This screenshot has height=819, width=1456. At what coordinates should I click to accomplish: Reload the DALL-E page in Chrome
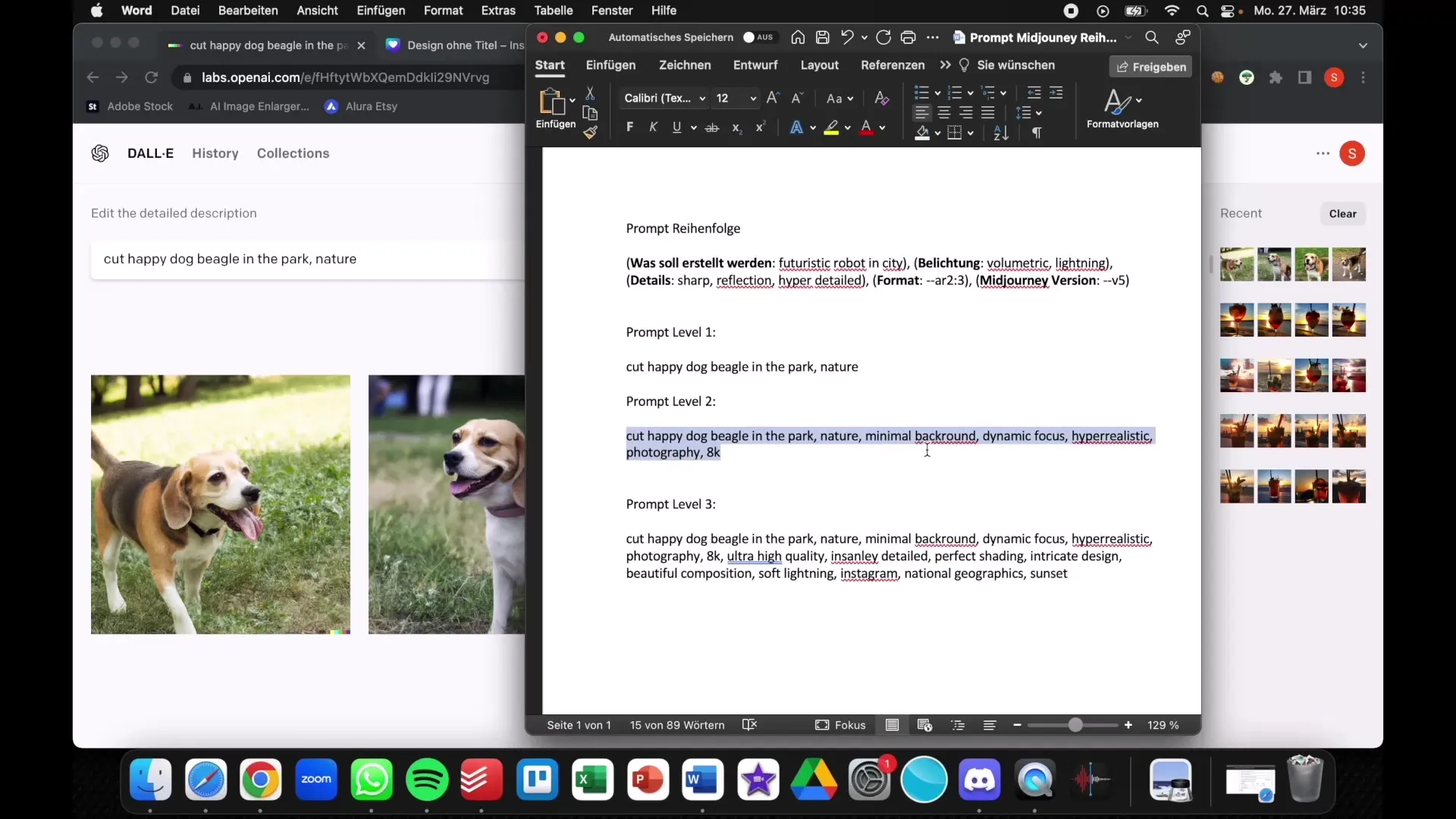click(x=151, y=77)
